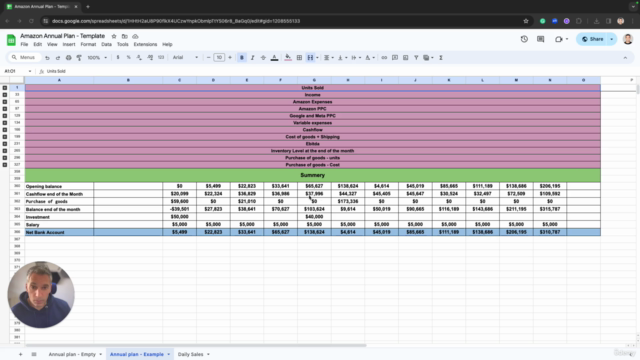This screenshot has height=360, width=640.
Task: Insert a chart
Action: point(405,58)
